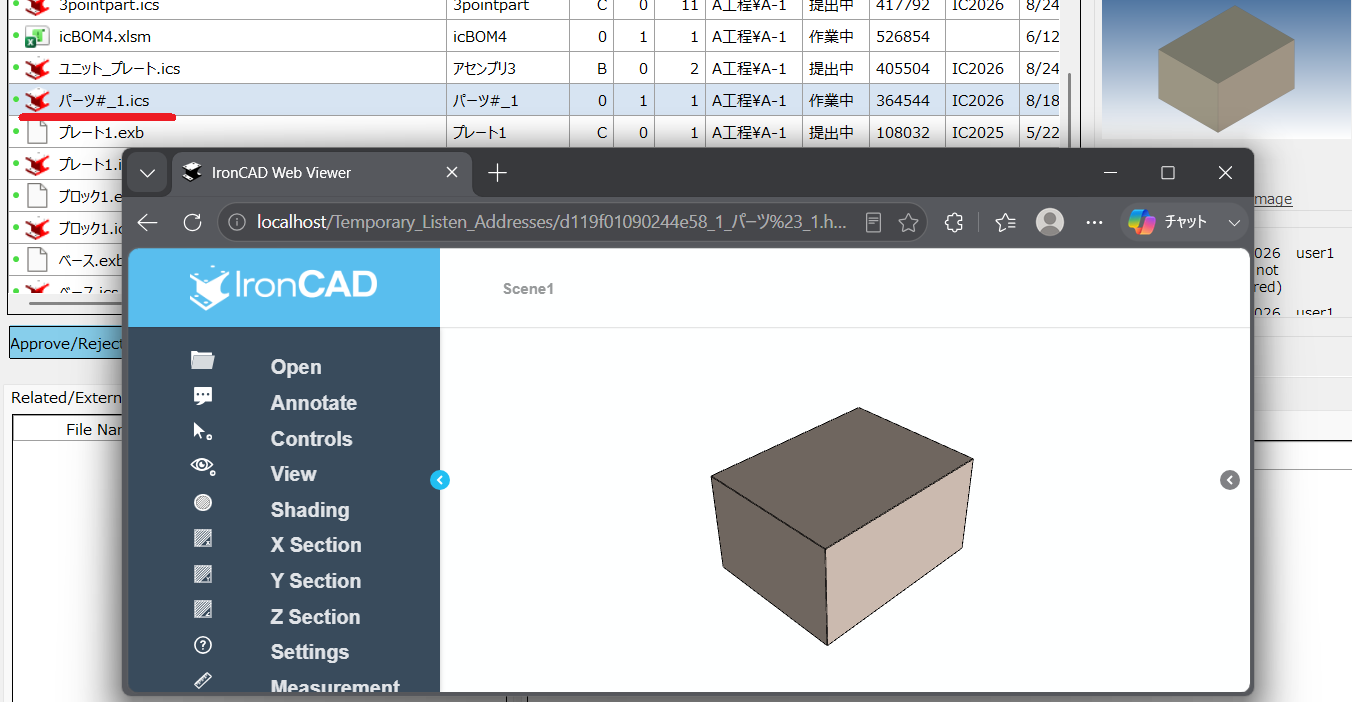This screenshot has width=1352, height=702.
Task: Activate the Z Section icon
Action: 203,609
